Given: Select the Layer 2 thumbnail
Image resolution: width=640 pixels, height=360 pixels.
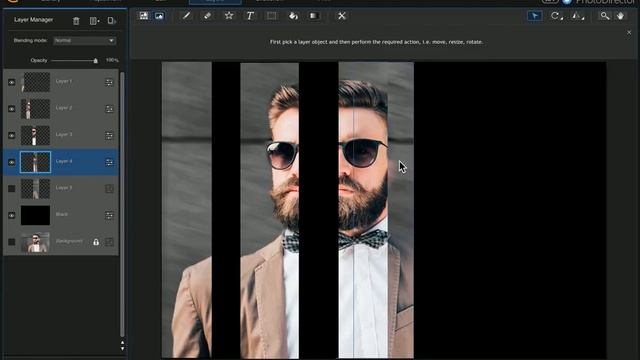Looking at the screenshot, I should [36, 109].
